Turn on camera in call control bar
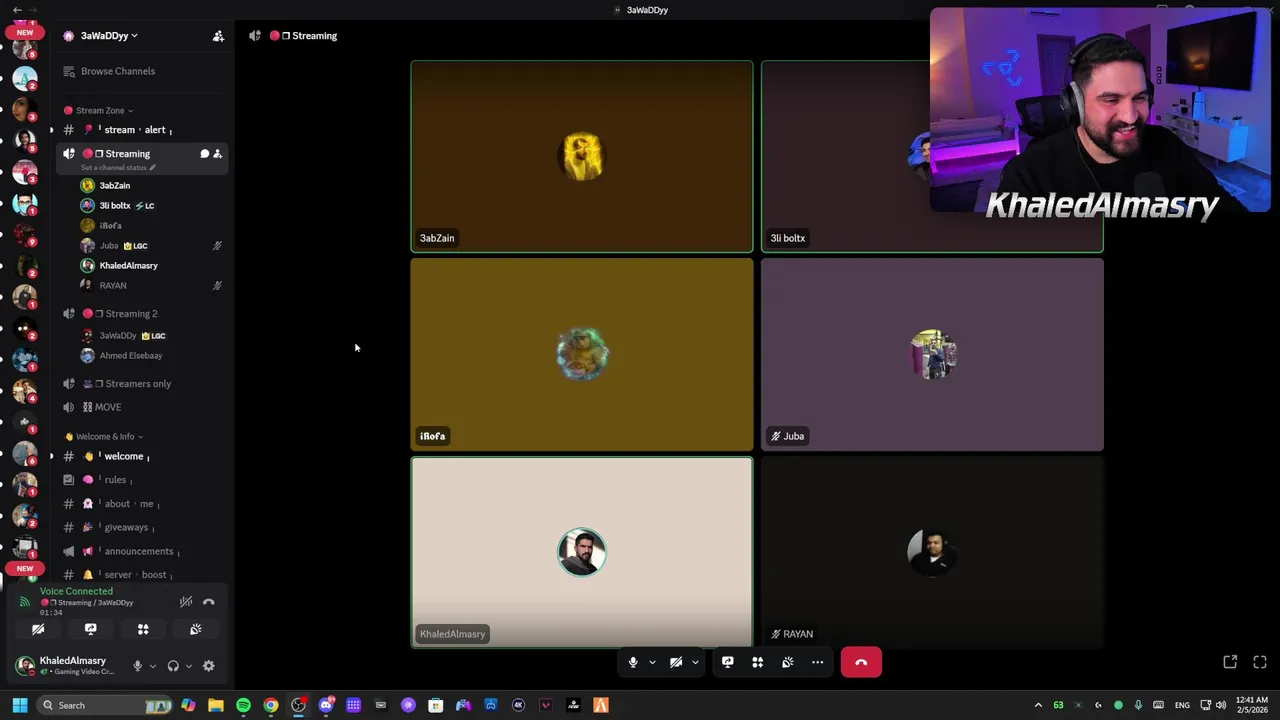 [x=676, y=662]
